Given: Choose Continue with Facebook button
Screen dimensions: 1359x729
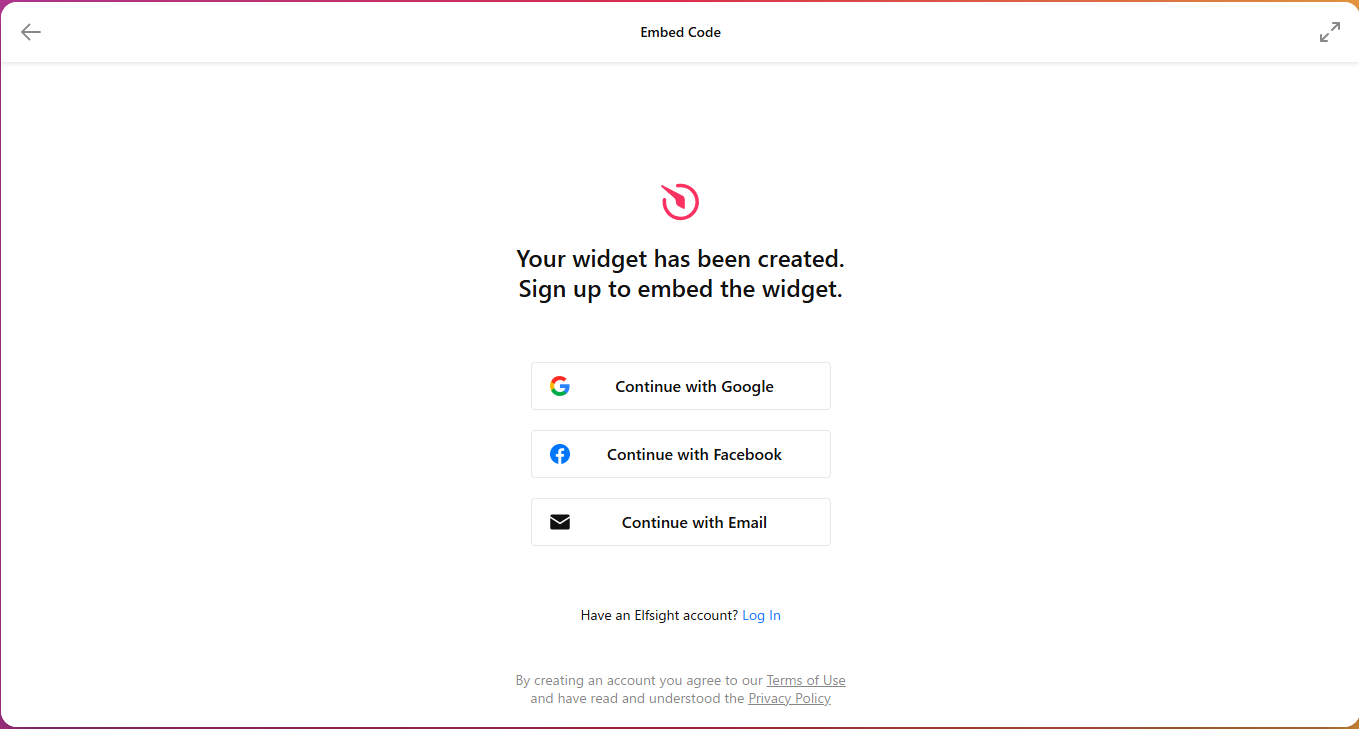Looking at the screenshot, I should (681, 454).
